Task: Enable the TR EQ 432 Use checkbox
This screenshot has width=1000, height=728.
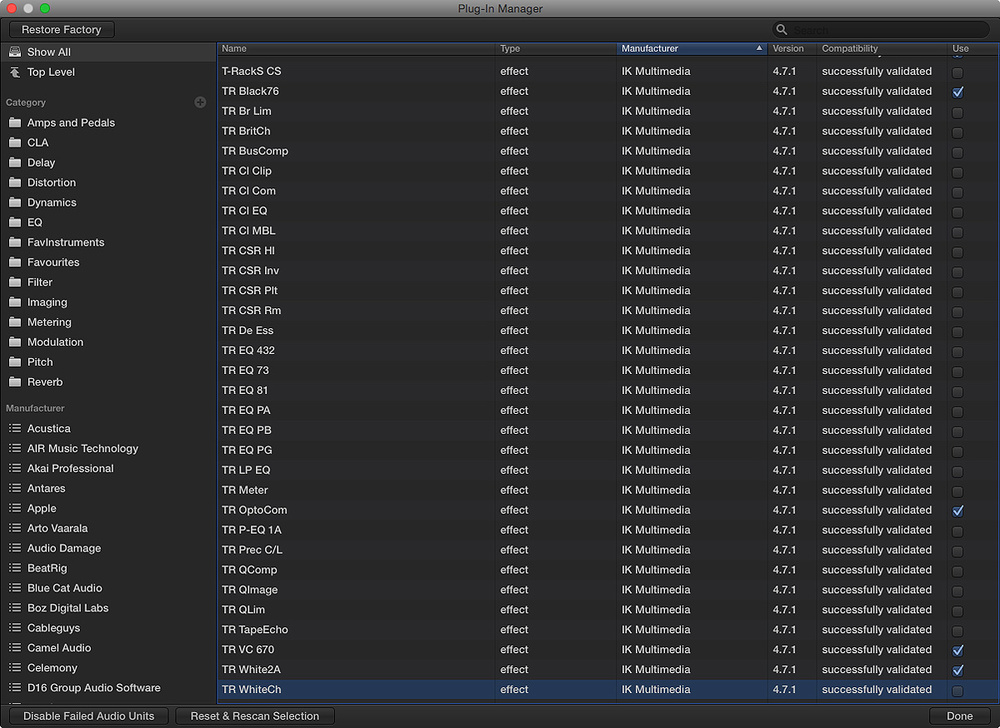Action: (958, 351)
